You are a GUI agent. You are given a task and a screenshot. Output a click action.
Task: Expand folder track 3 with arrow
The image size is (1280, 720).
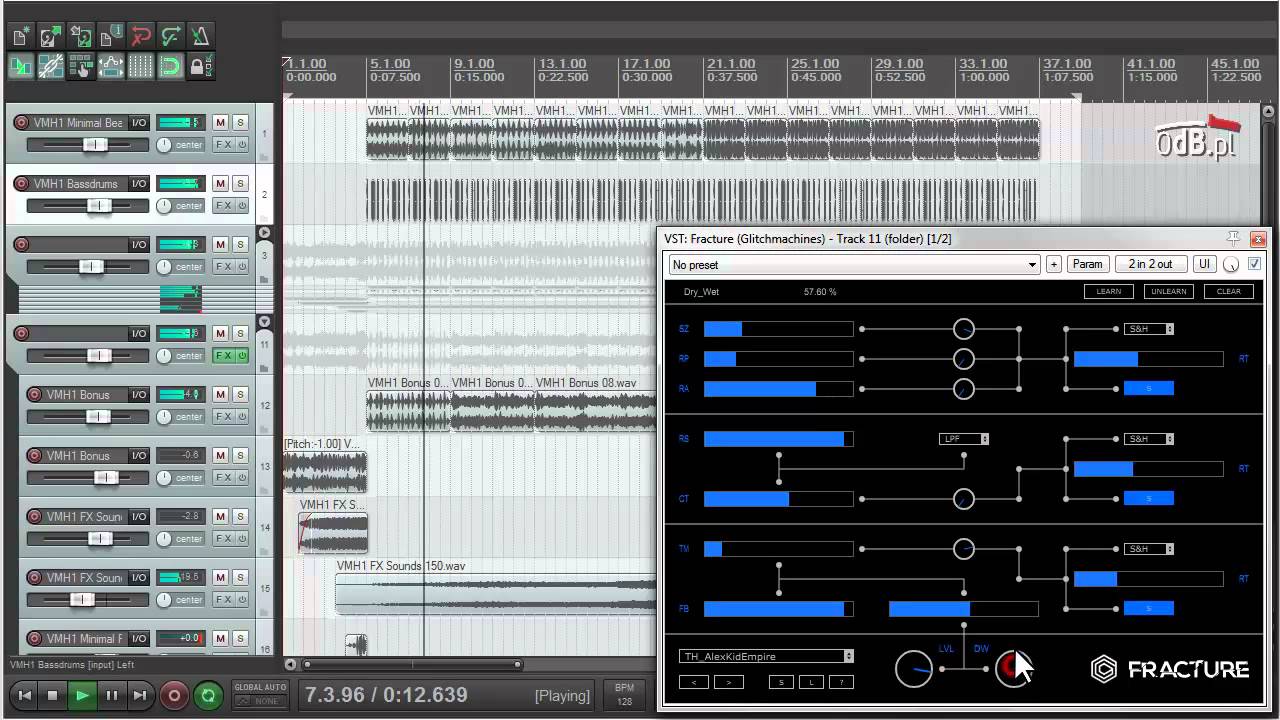point(264,233)
